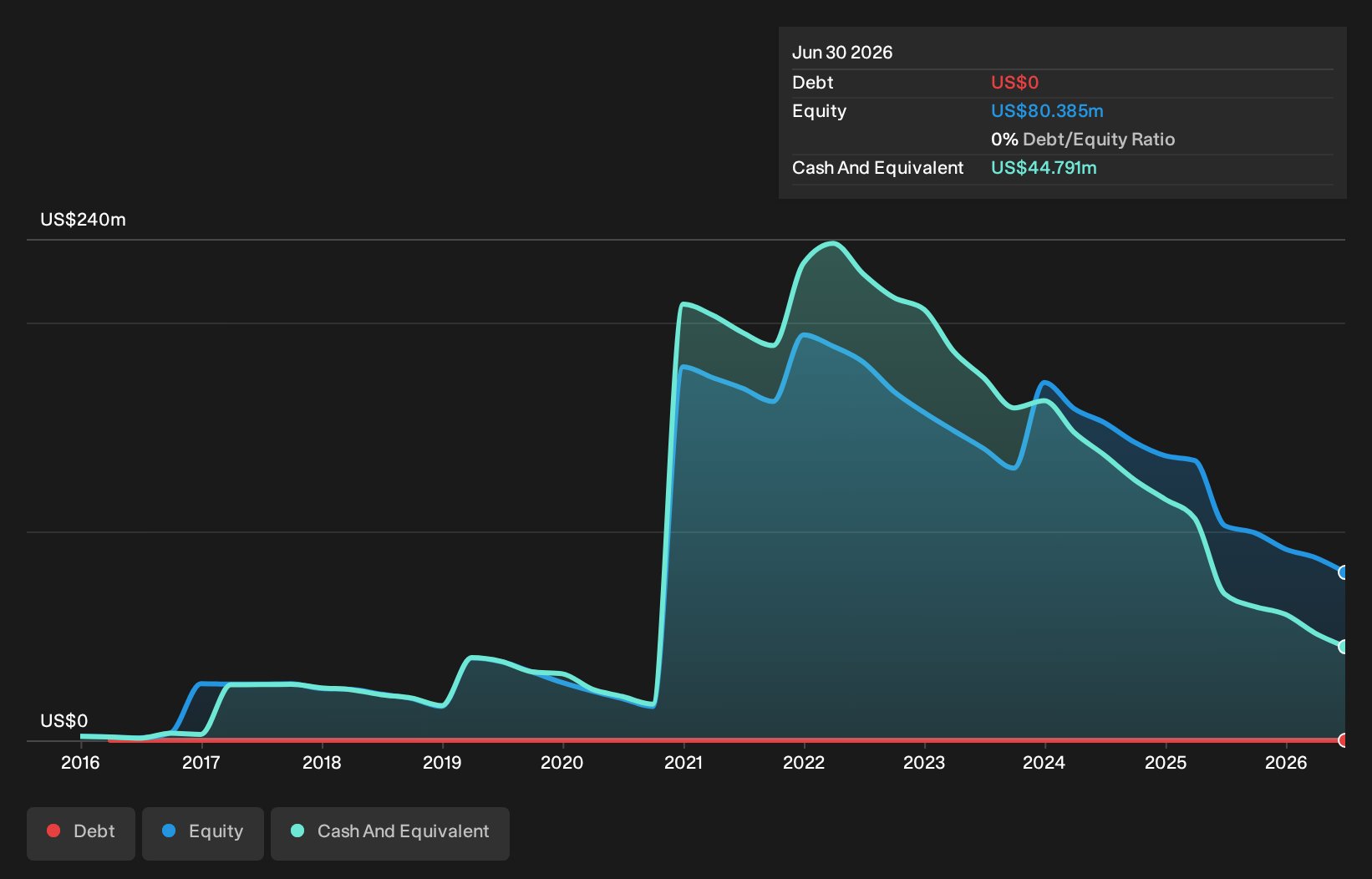Click the 2023 x-axis label
This screenshot has width=1372, height=879.
924,763
